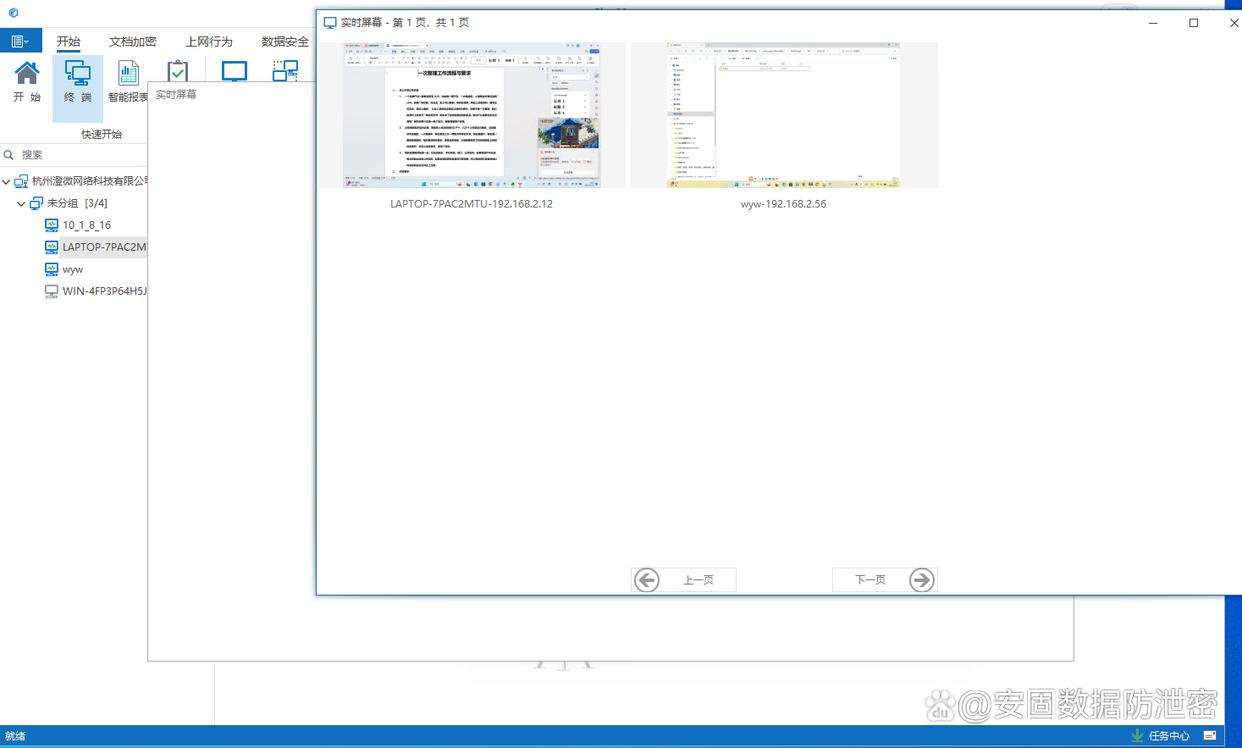The width and height of the screenshot is (1242, 748).
Task: Collapse the 未分组 group node
Action: pos(22,204)
